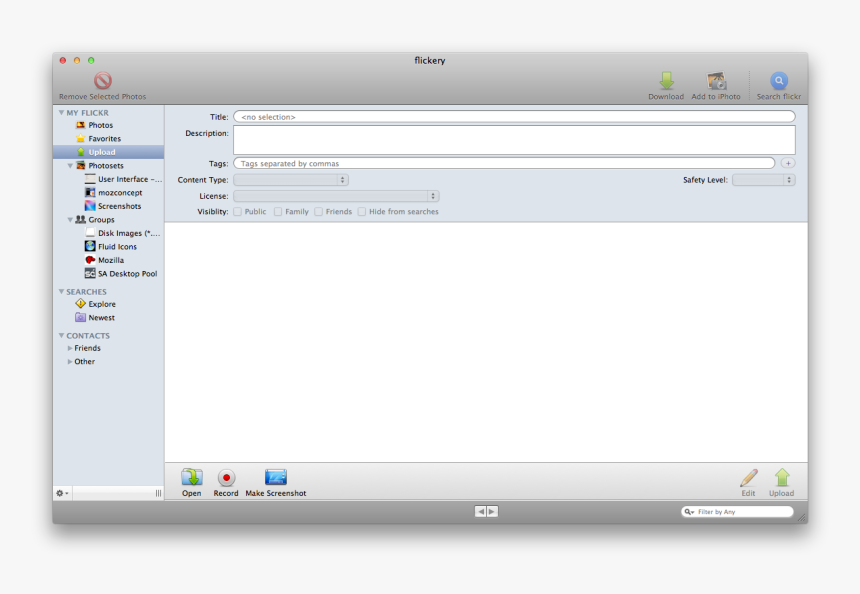Click the magnifier in Filter by Any field

pos(688,512)
